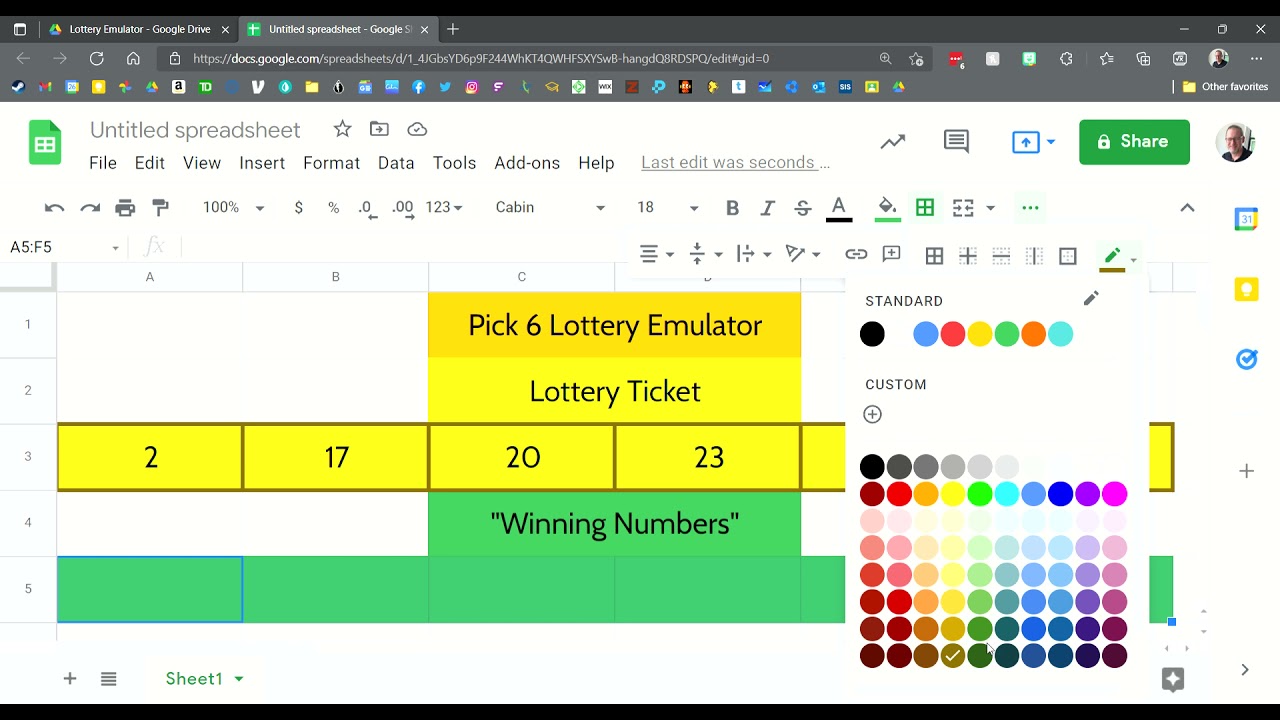This screenshot has width=1280, height=720.
Task: Select the black standard color swatch
Action: click(872, 334)
